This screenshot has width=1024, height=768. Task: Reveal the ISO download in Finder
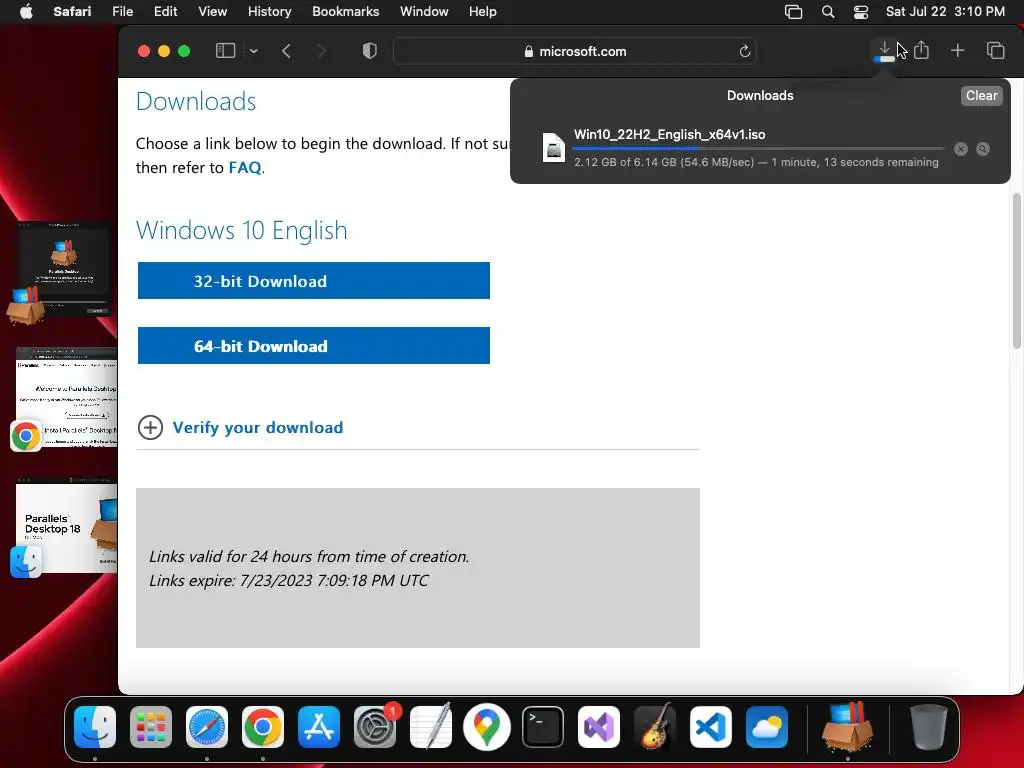pyautogui.click(x=983, y=149)
